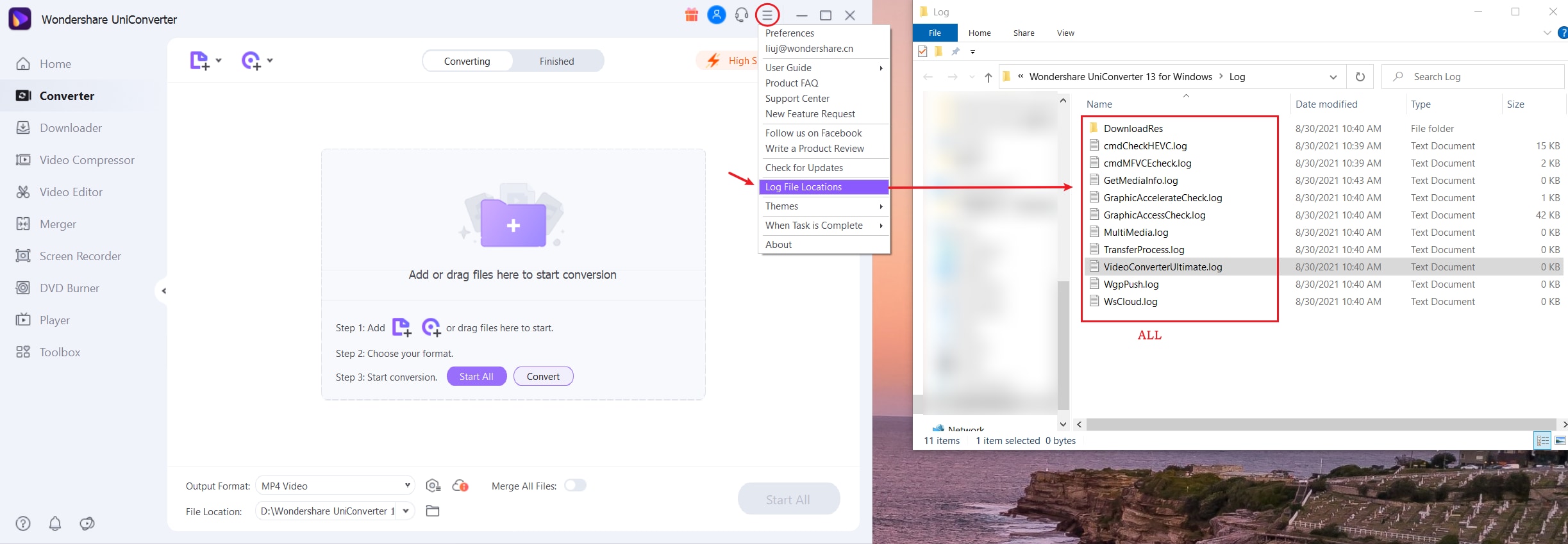This screenshot has height=544, width=1568.
Task: Click the Add Files icon in the top toolbar
Action: tap(199, 61)
